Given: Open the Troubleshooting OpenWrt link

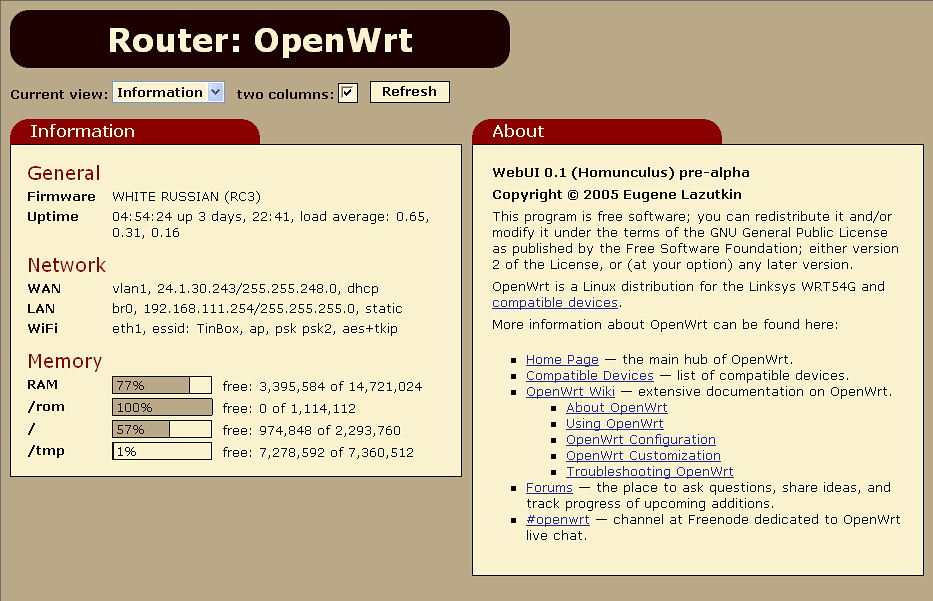Looking at the screenshot, I should (x=650, y=472).
